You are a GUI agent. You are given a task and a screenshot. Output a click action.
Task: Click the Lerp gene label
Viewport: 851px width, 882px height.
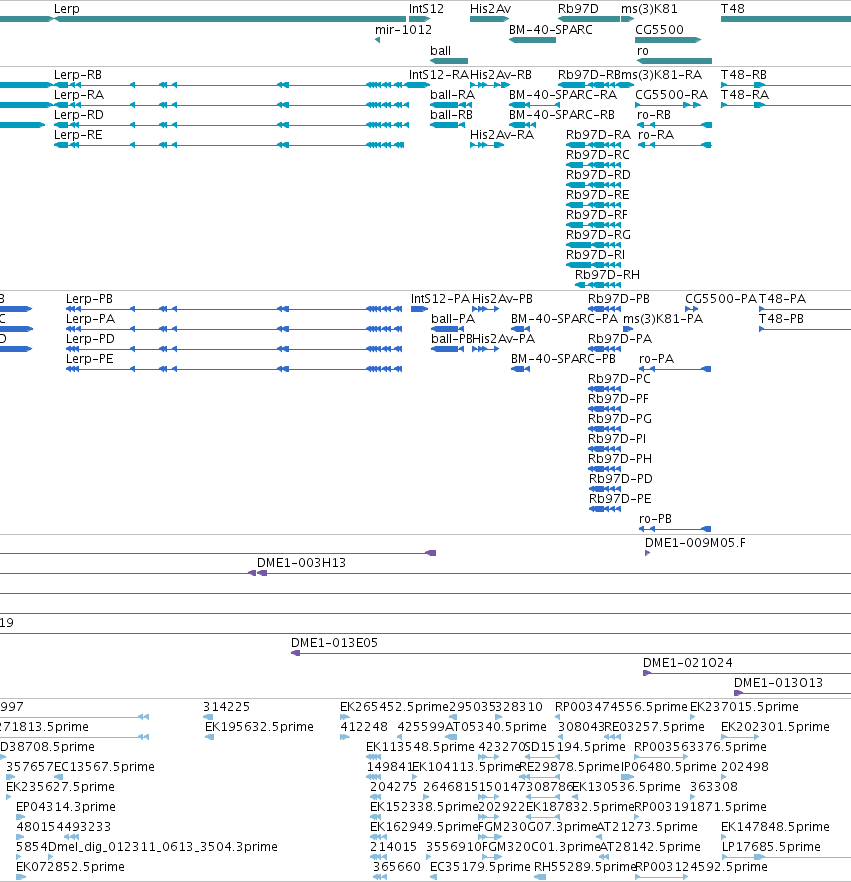click(x=66, y=8)
